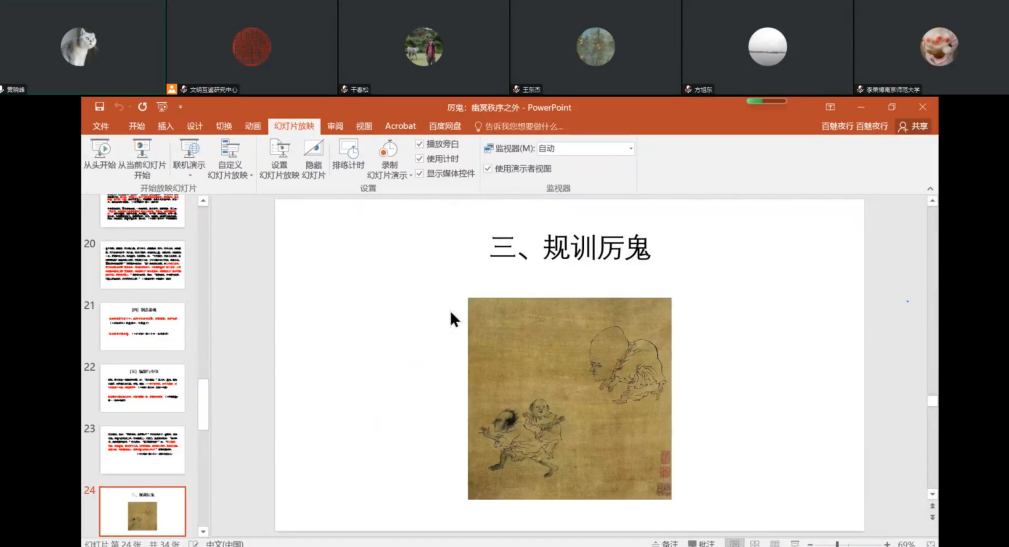Click the slide panel scroll-down arrow
The image size is (1009, 547).
[x=203, y=532]
